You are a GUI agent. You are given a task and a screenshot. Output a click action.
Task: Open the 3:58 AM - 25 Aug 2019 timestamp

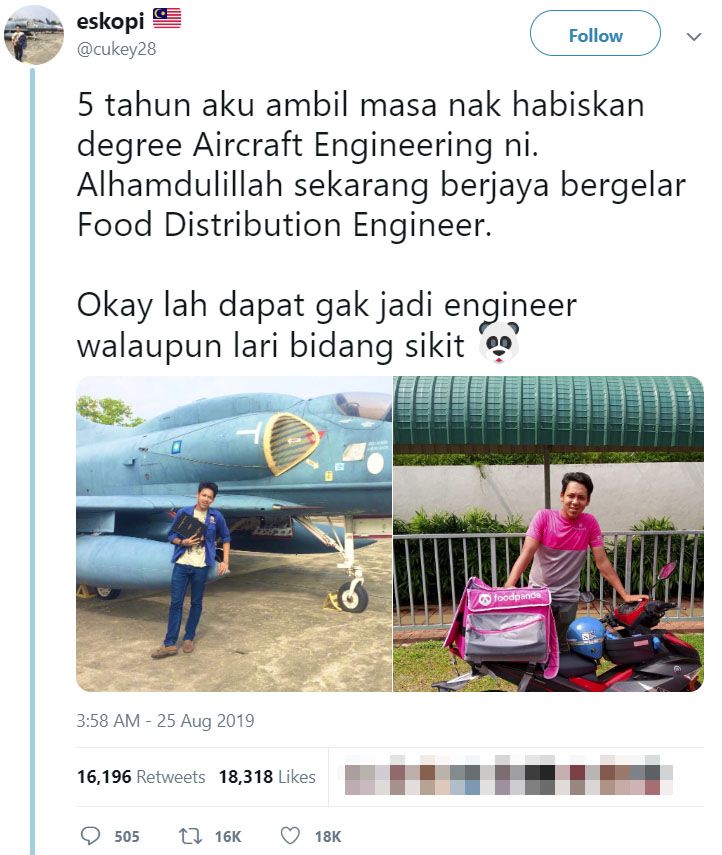165,720
